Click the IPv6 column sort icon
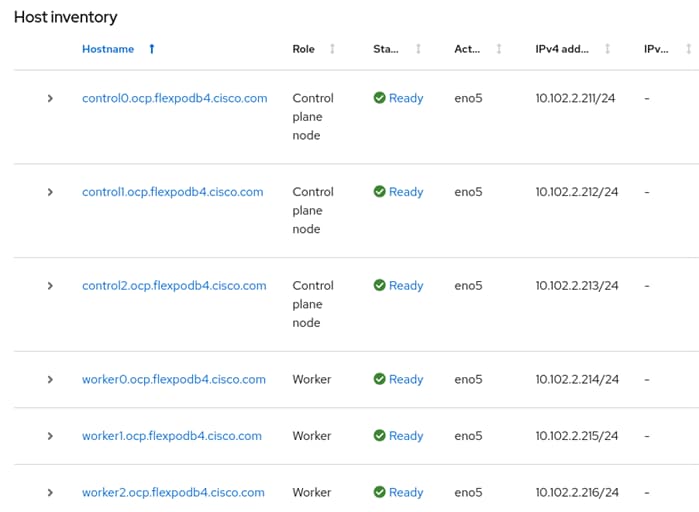Viewport: 699px width, 512px height. click(x=689, y=49)
